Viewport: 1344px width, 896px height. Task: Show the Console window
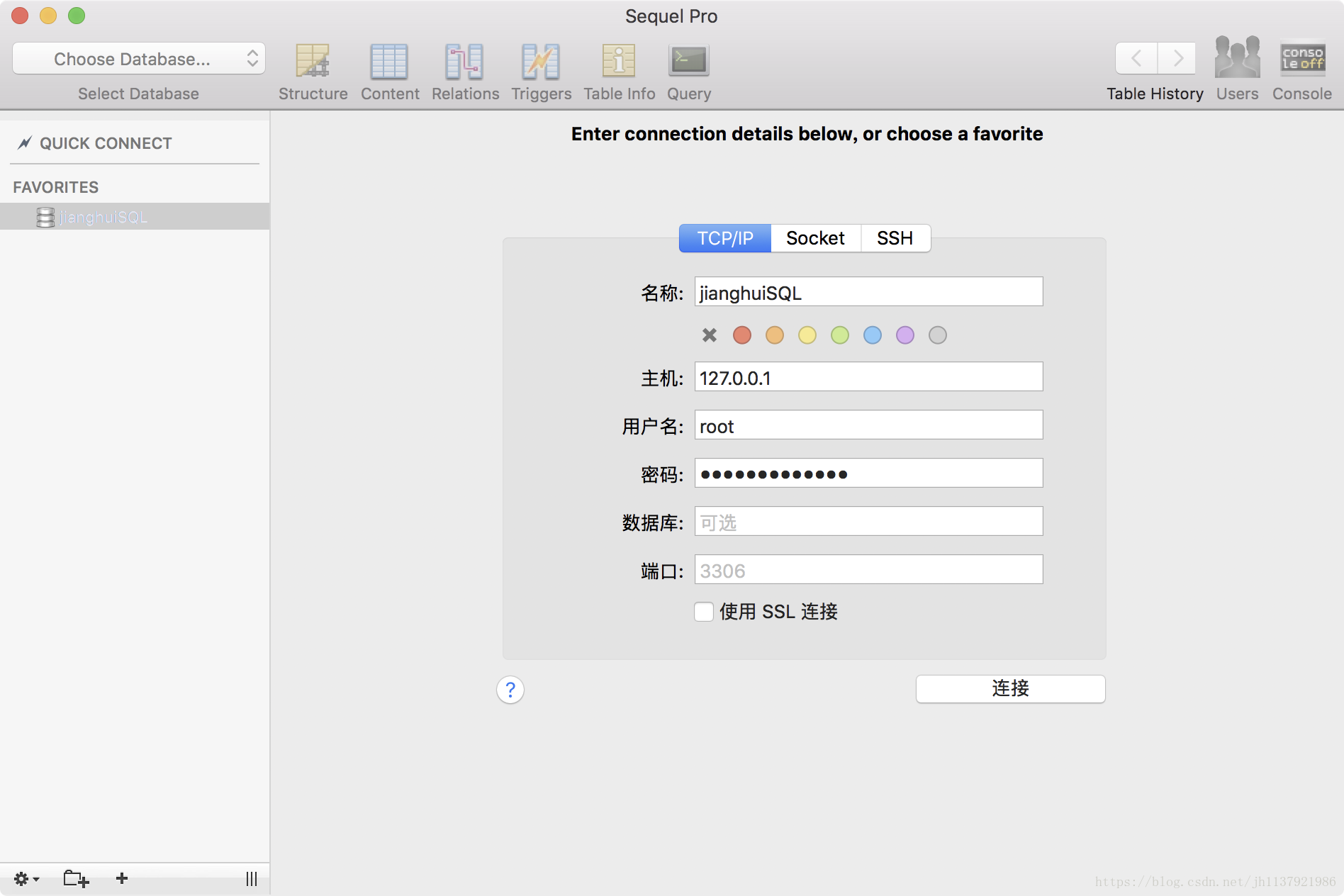pyautogui.click(x=1302, y=58)
